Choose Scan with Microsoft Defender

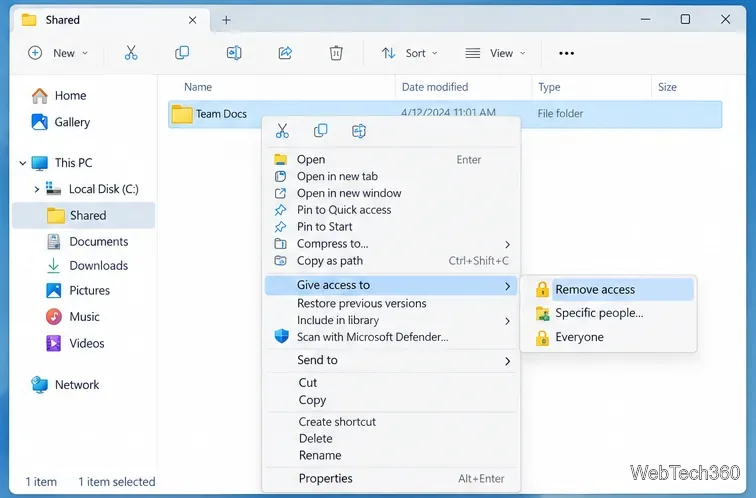tap(392, 337)
